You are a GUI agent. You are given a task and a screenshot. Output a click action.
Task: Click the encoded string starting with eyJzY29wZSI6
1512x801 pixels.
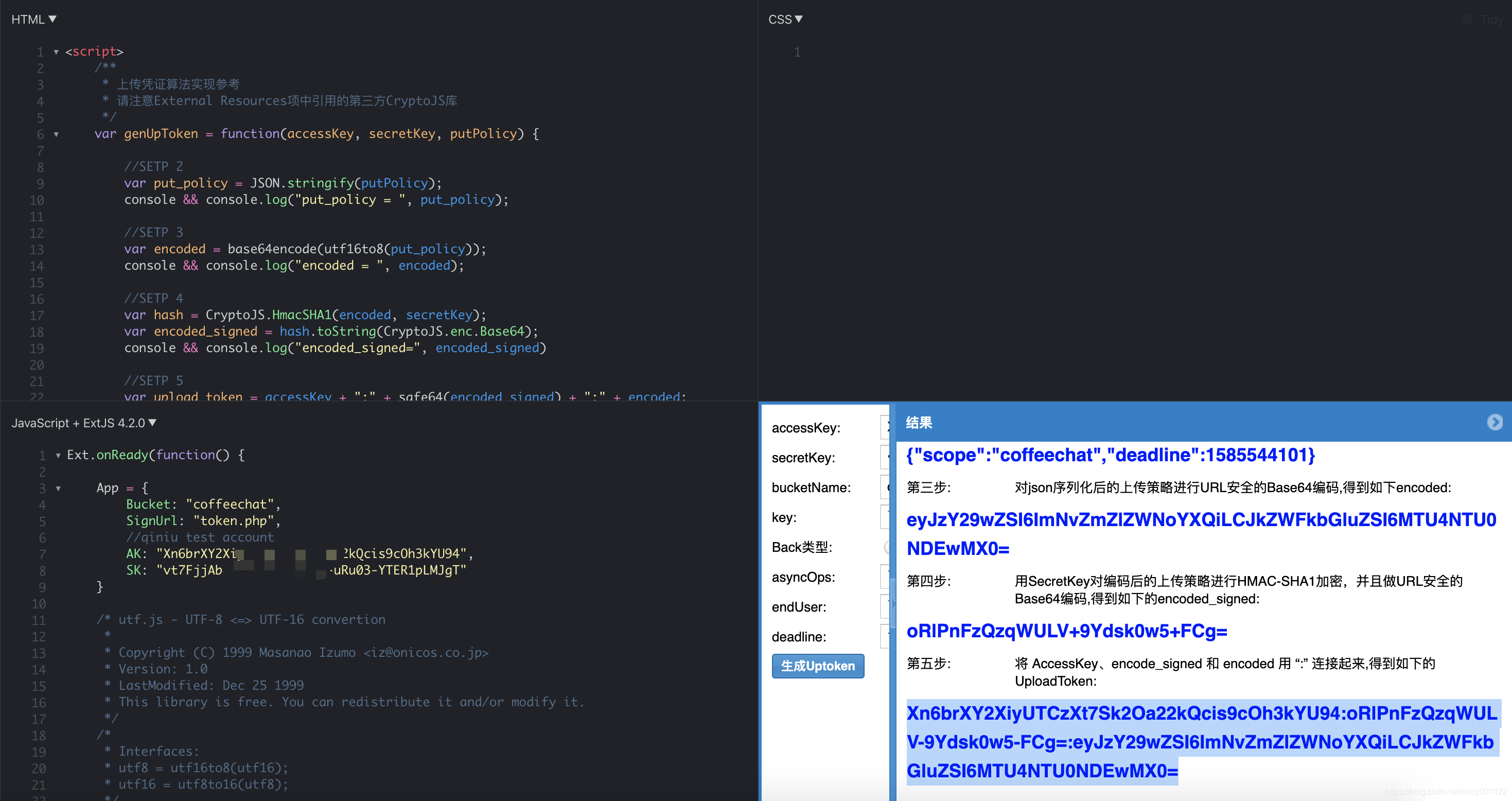coord(1202,534)
